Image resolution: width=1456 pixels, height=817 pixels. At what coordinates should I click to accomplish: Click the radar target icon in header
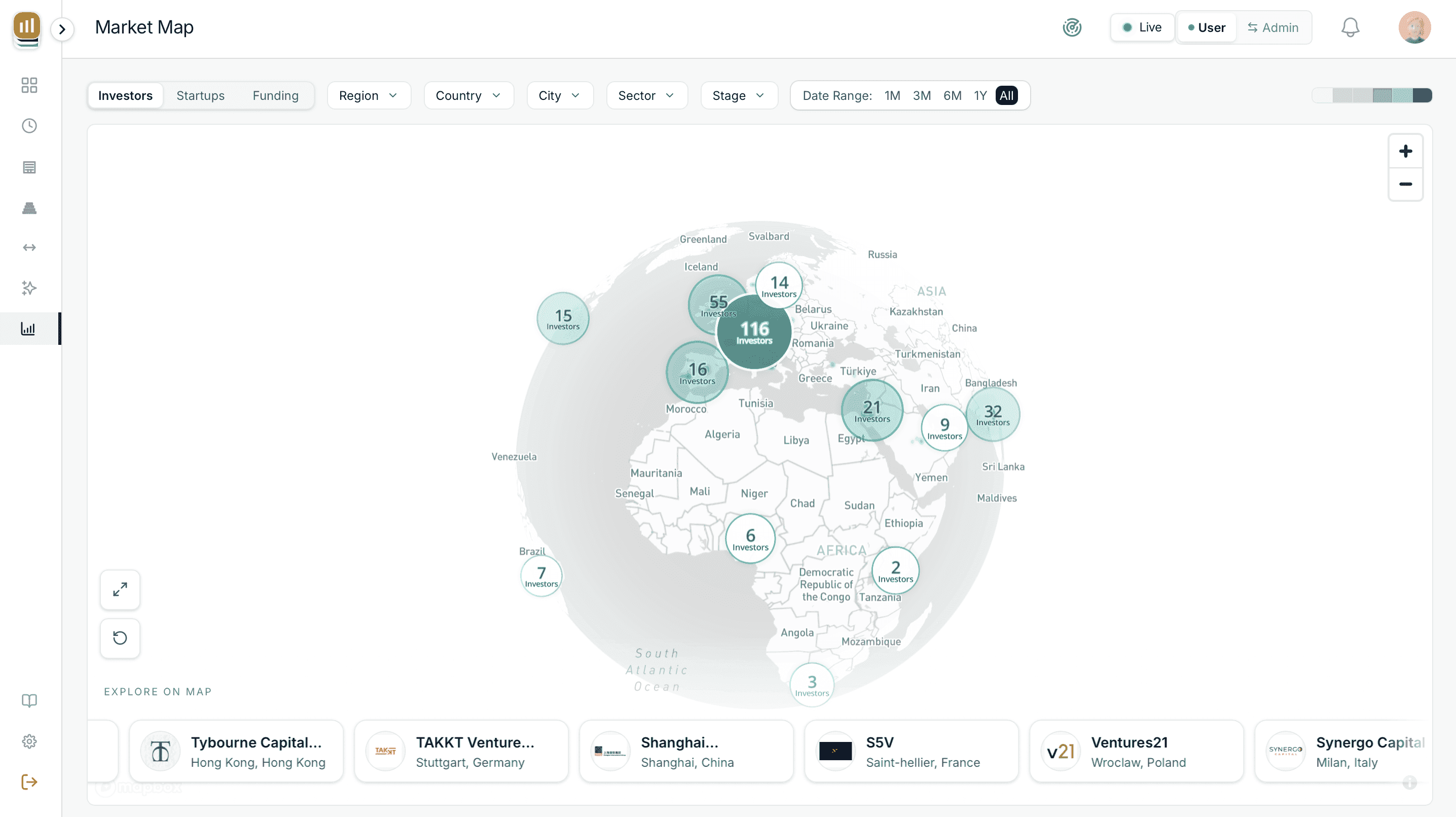(x=1072, y=27)
